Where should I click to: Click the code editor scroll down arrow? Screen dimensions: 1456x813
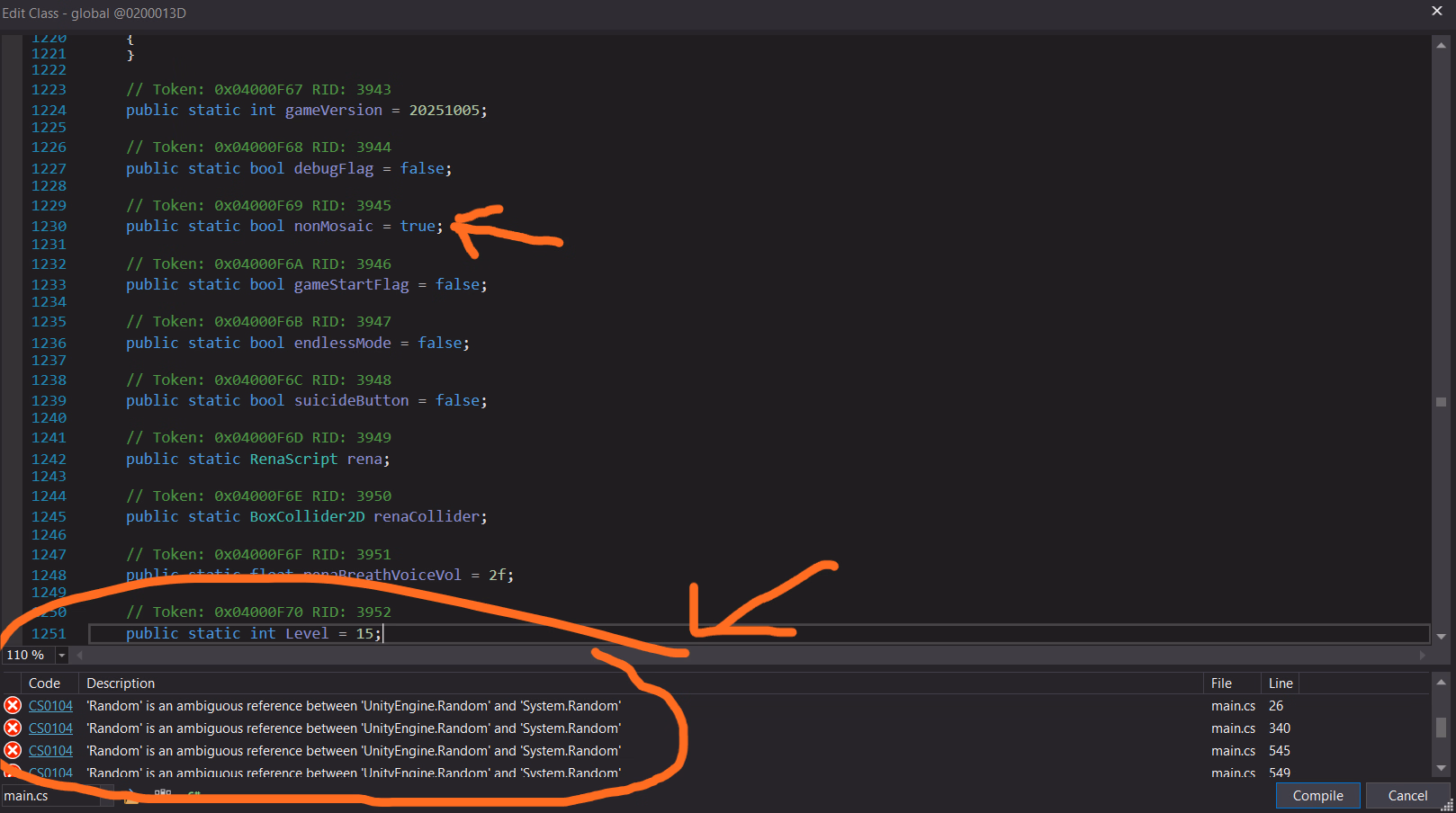click(1441, 637)
